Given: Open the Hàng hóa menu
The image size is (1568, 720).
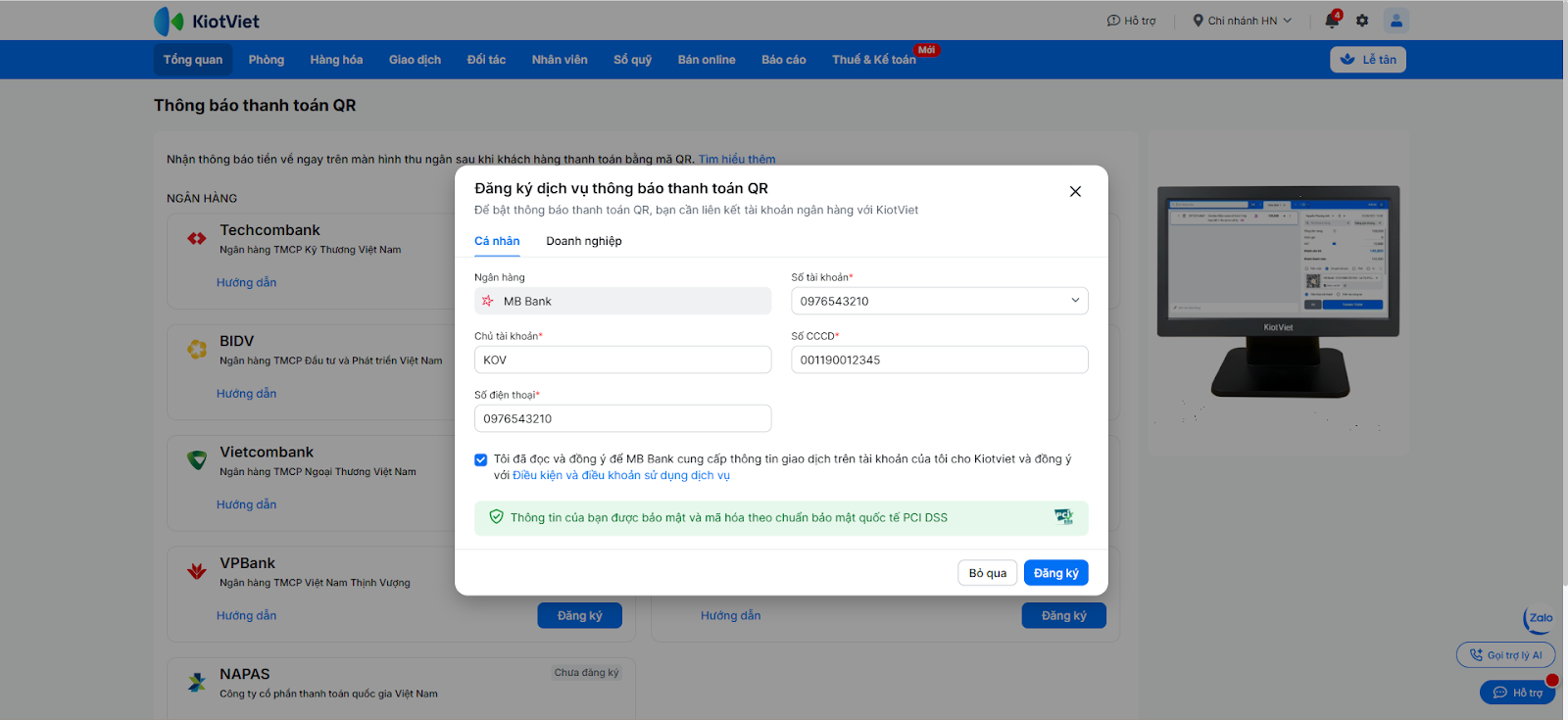Looking at the screenshot, I should coord(336,60).
